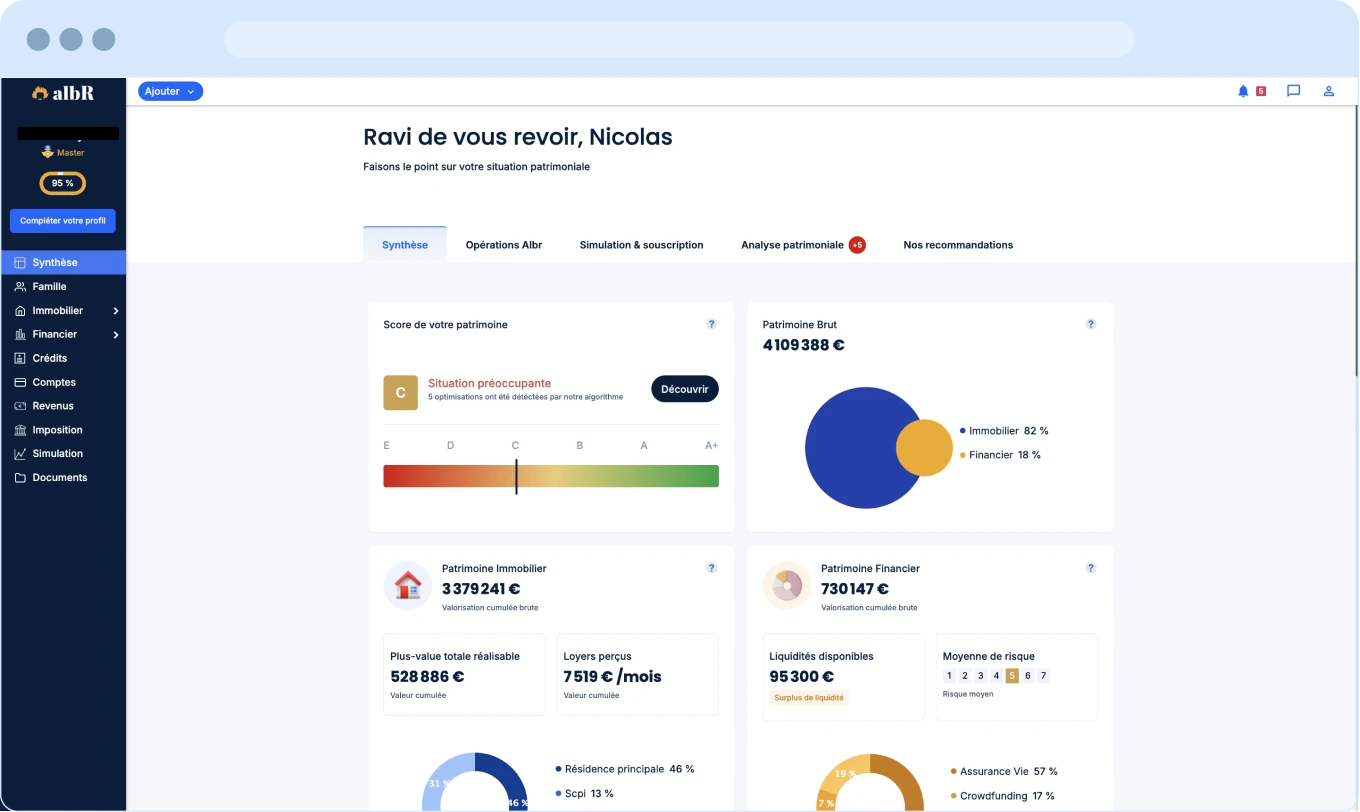Click the albR logo in sidebar
1360x812 pixels.
[x=63, y=93]
